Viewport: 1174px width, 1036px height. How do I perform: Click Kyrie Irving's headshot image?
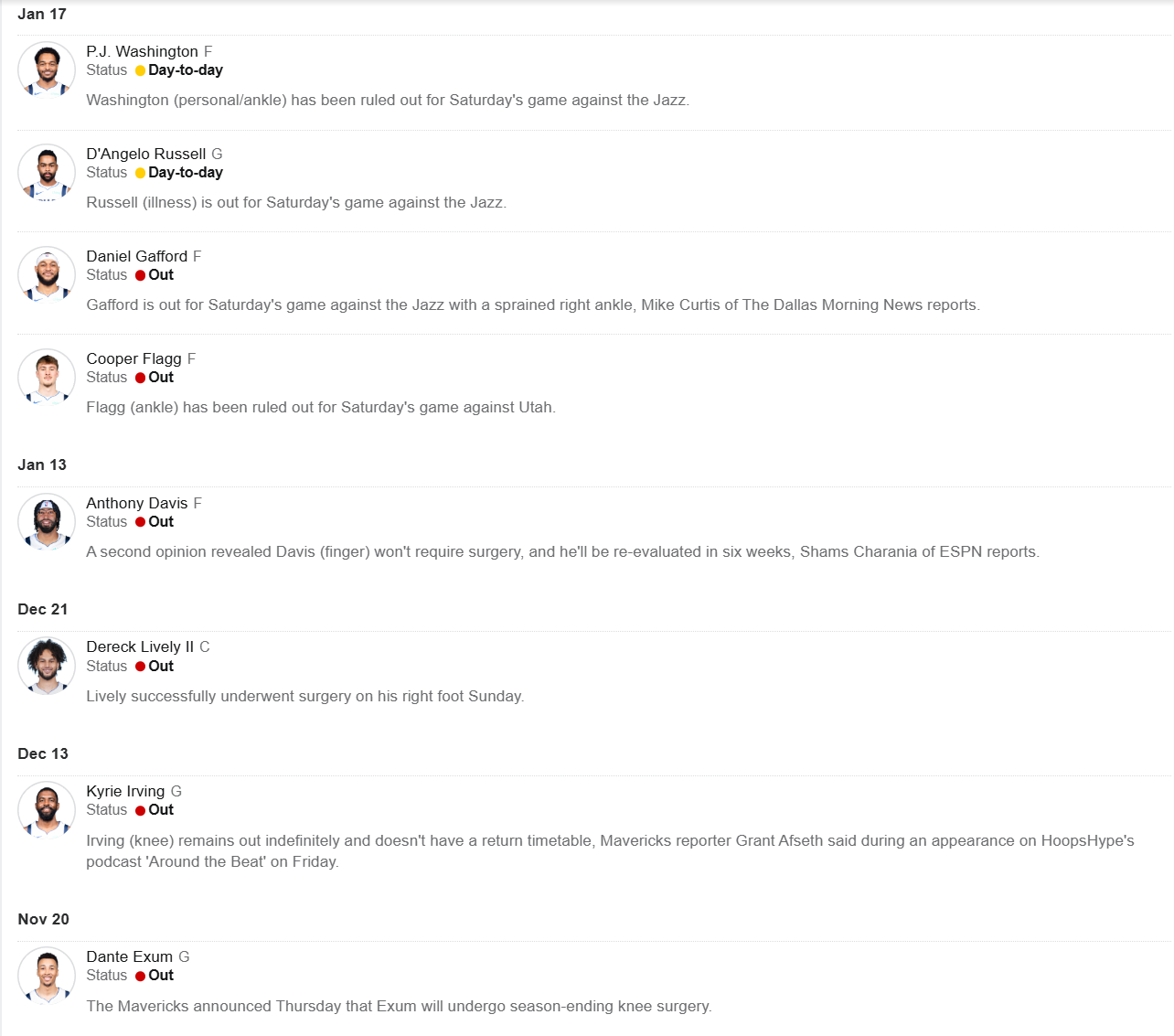tap(47, 810)
